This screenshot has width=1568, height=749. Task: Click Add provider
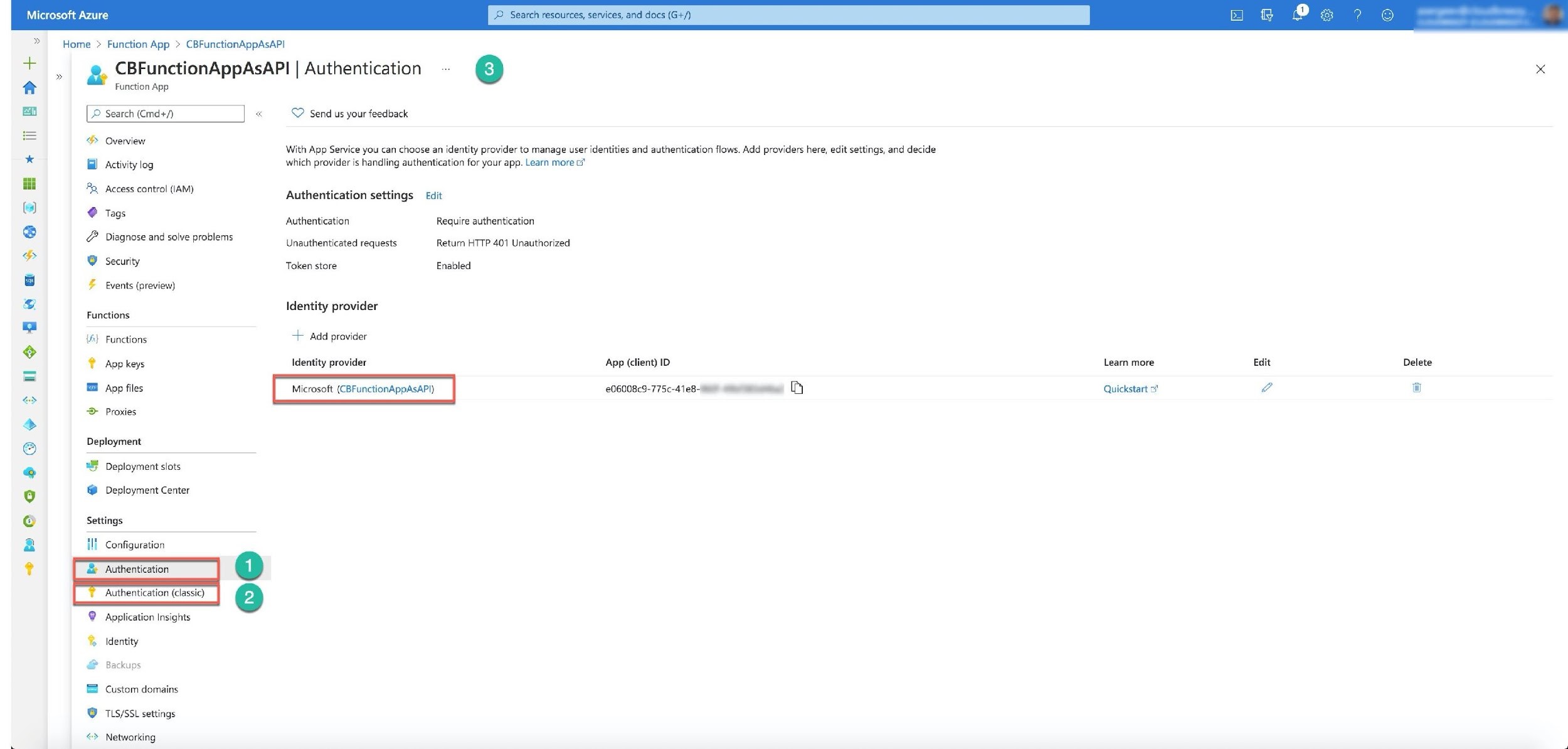pos(329,336)
